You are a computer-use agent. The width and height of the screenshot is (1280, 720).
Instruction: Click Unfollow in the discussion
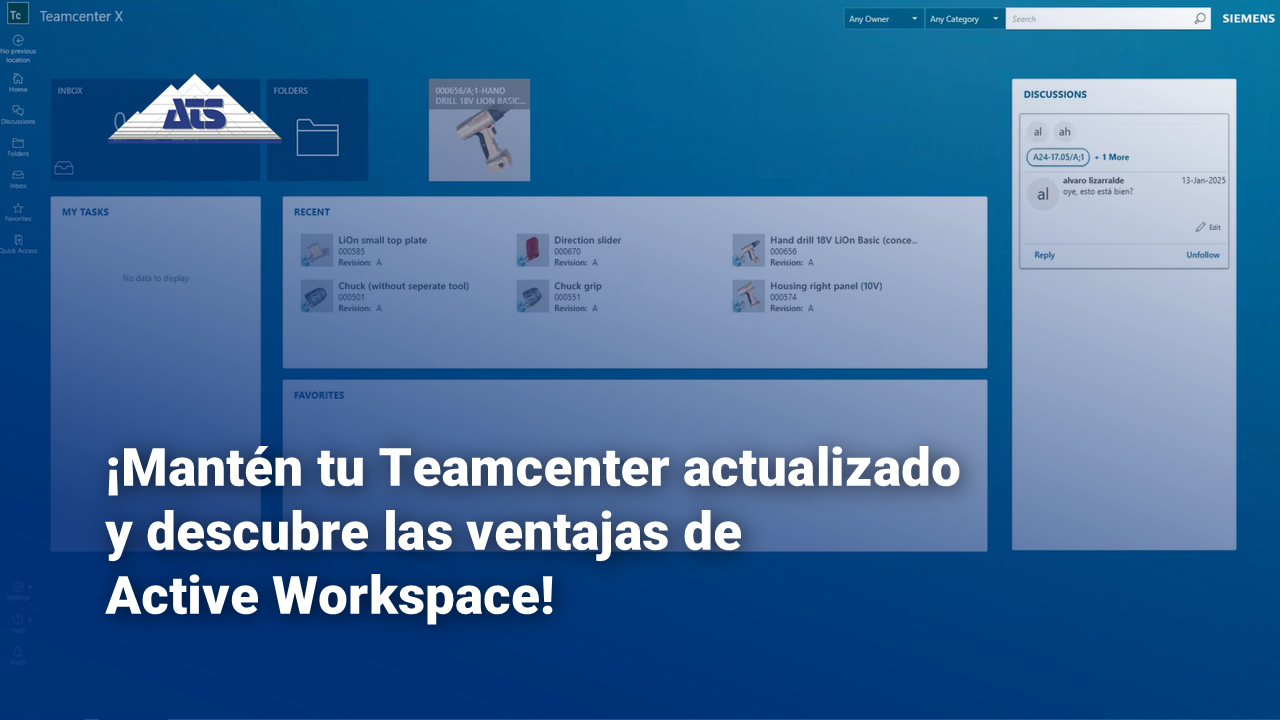point(1203,255)
